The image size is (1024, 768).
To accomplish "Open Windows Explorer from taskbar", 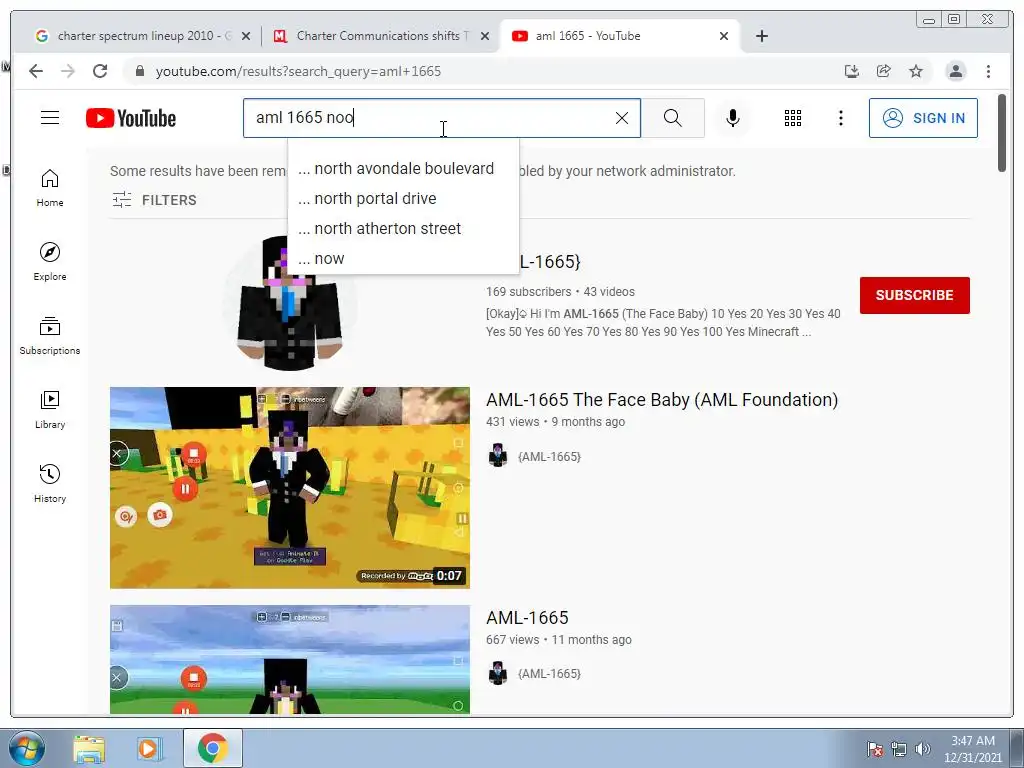I will point(89,748).
